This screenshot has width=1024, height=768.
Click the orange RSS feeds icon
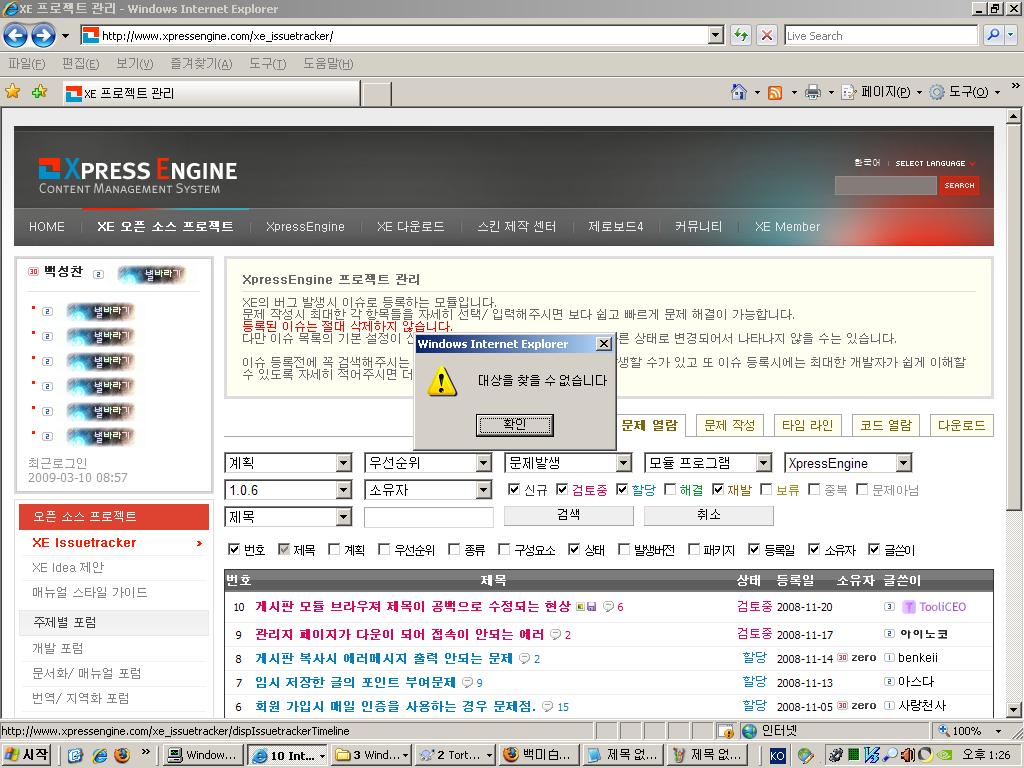[x=775, y=93]
